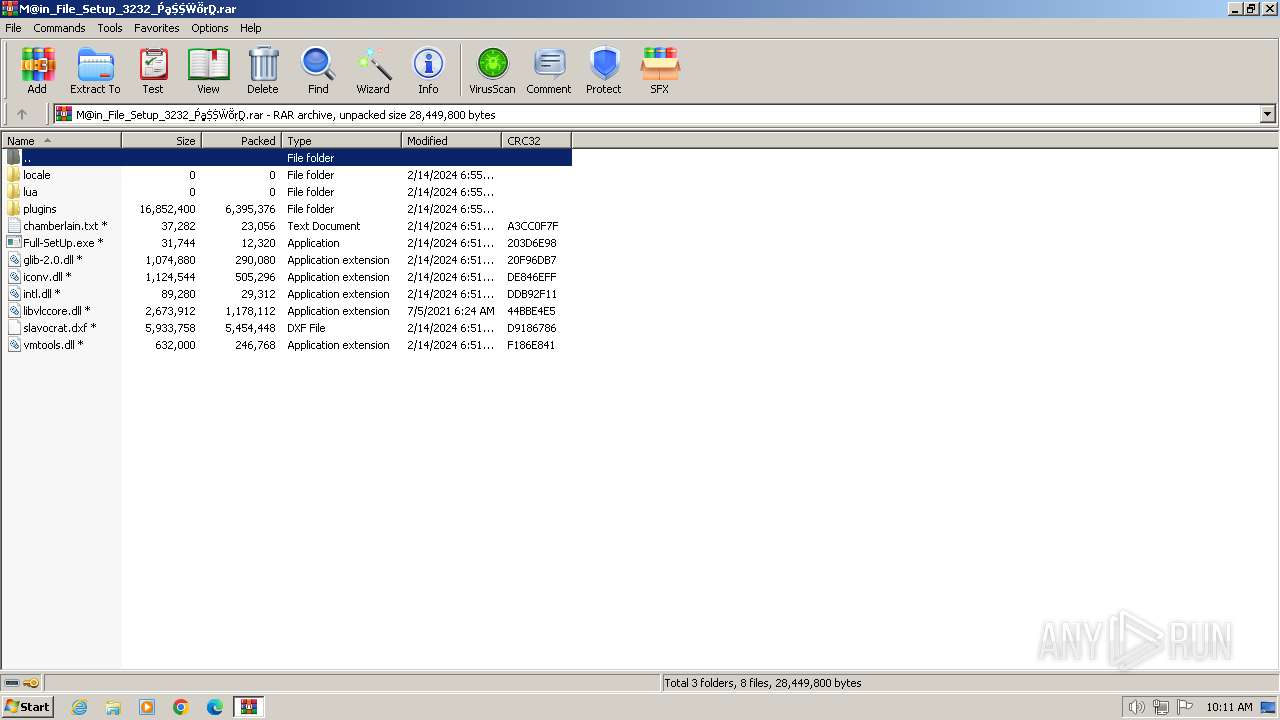Click the volume speaker tray icon

pyautogui.click(x=1136, y=707)
